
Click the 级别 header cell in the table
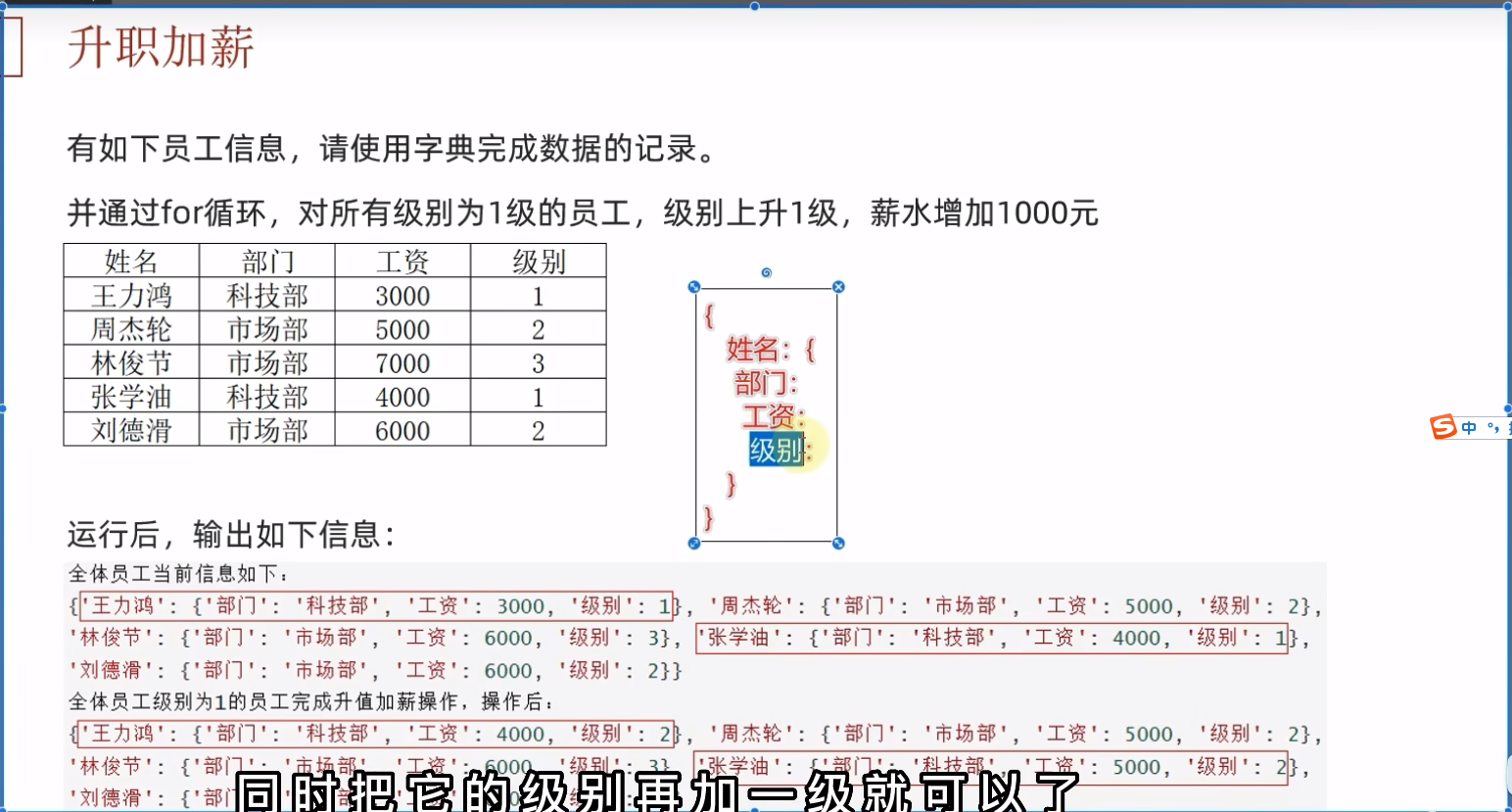click(539, 262)
